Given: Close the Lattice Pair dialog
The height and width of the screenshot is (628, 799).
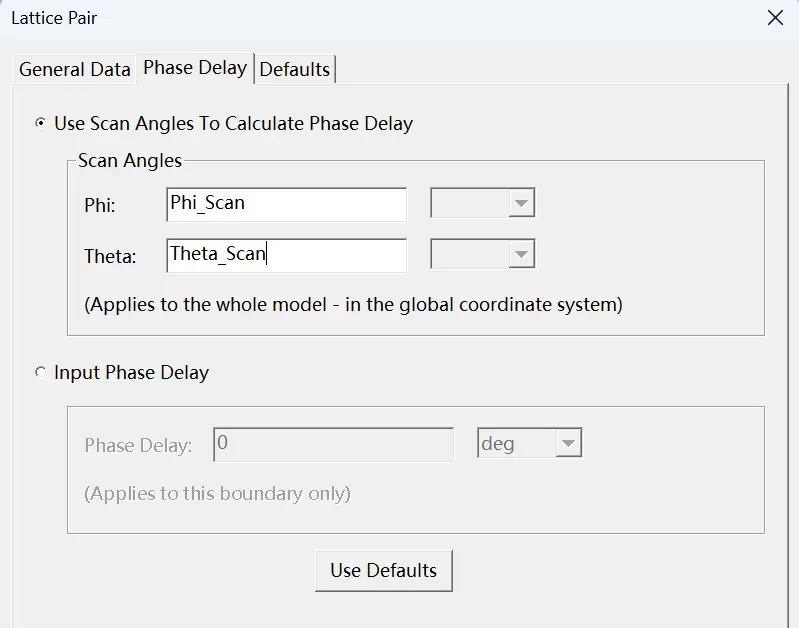Looking at the screenshot, I should (x=775, y=18).
